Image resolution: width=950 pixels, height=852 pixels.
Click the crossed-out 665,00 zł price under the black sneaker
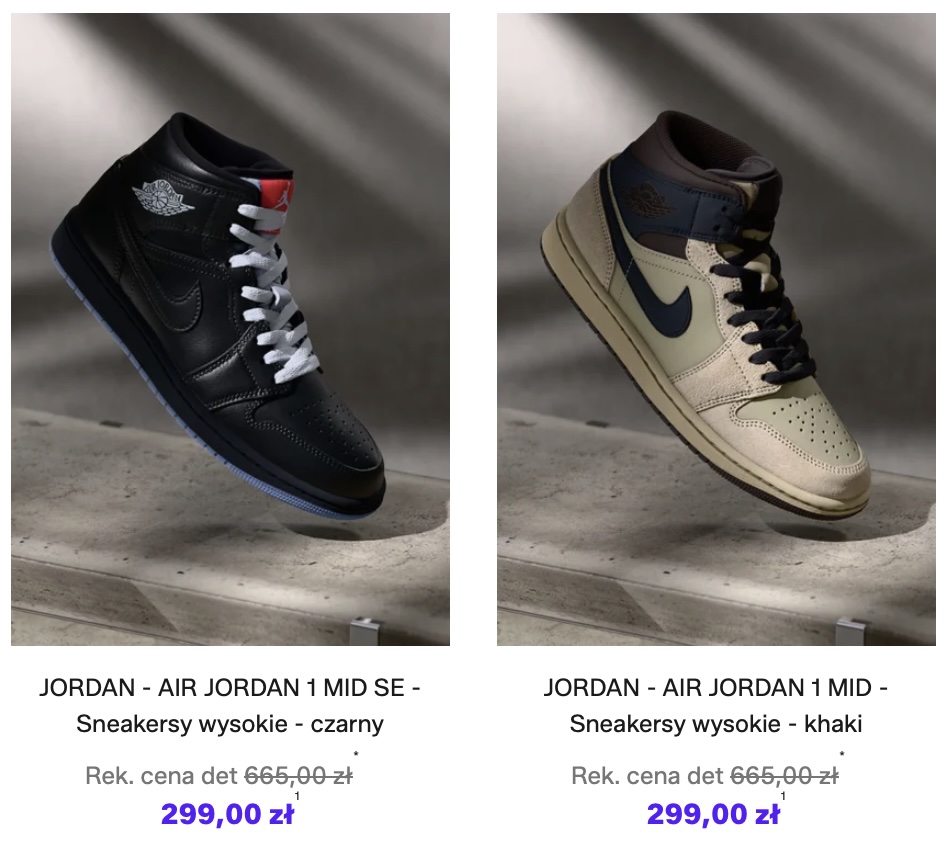point(298,776)
